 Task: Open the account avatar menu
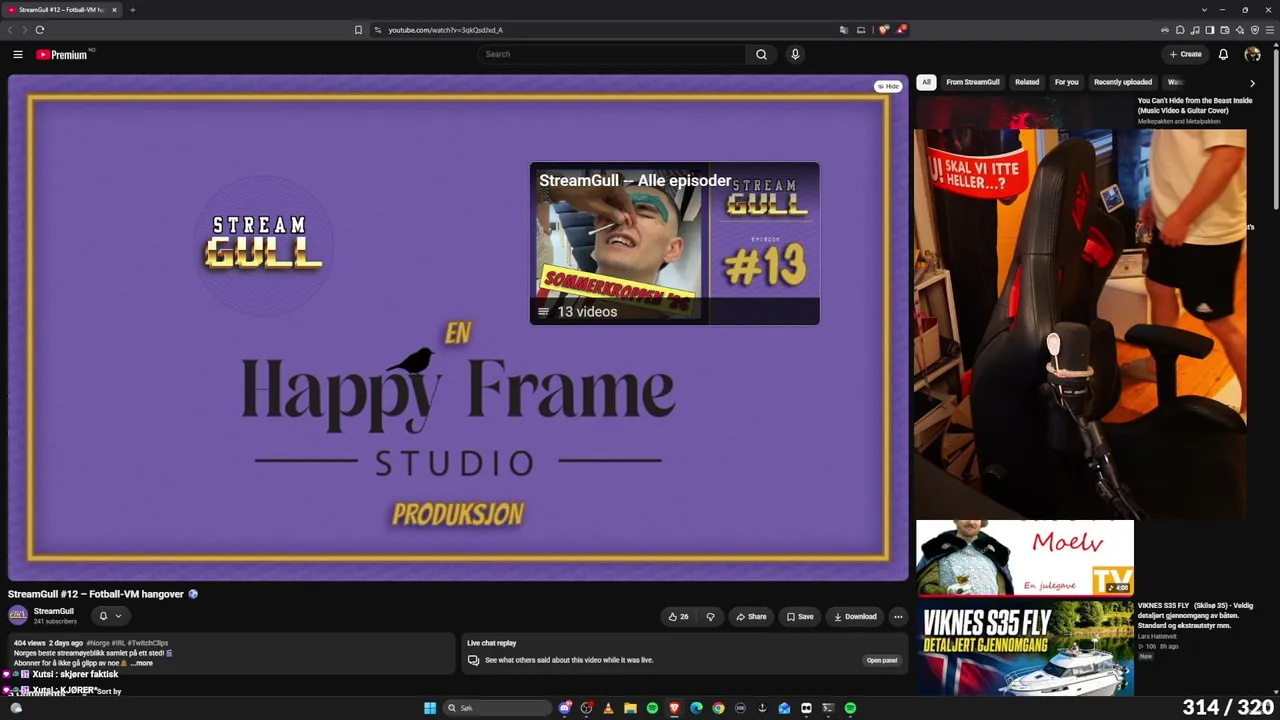(x=1252, y=55)
